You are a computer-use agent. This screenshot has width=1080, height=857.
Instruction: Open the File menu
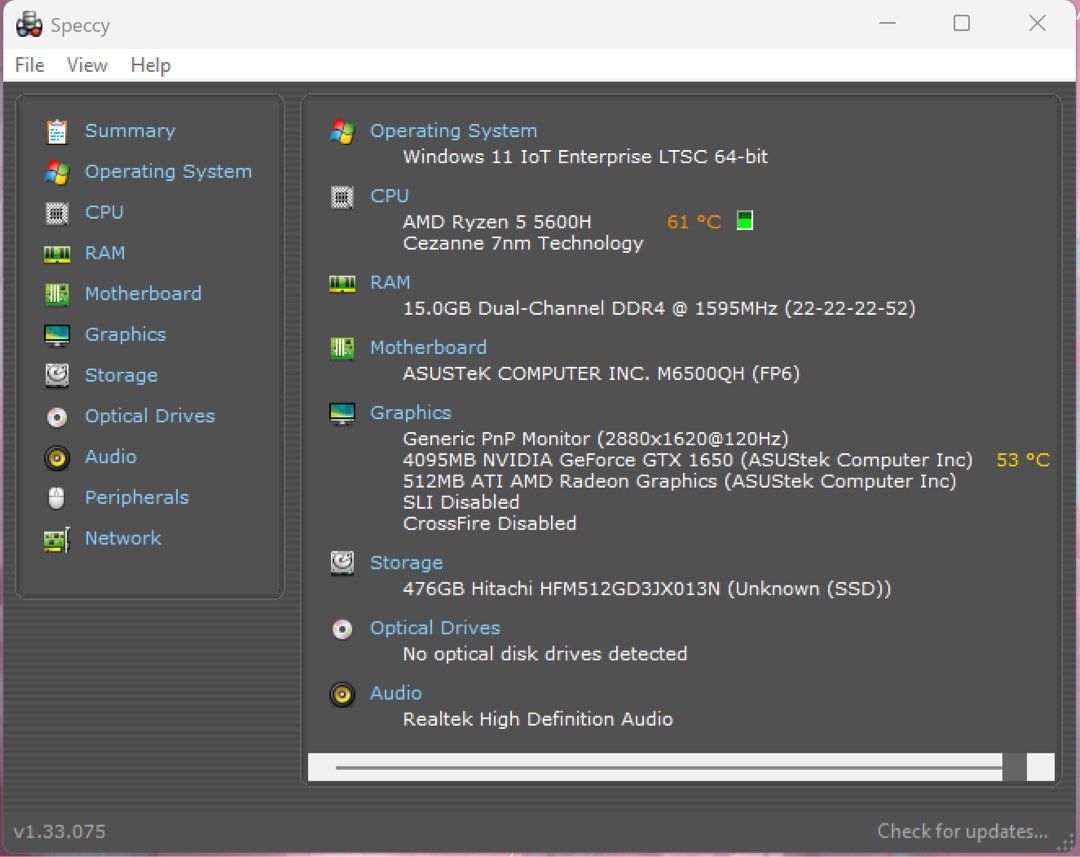click(x=30, y=65)
